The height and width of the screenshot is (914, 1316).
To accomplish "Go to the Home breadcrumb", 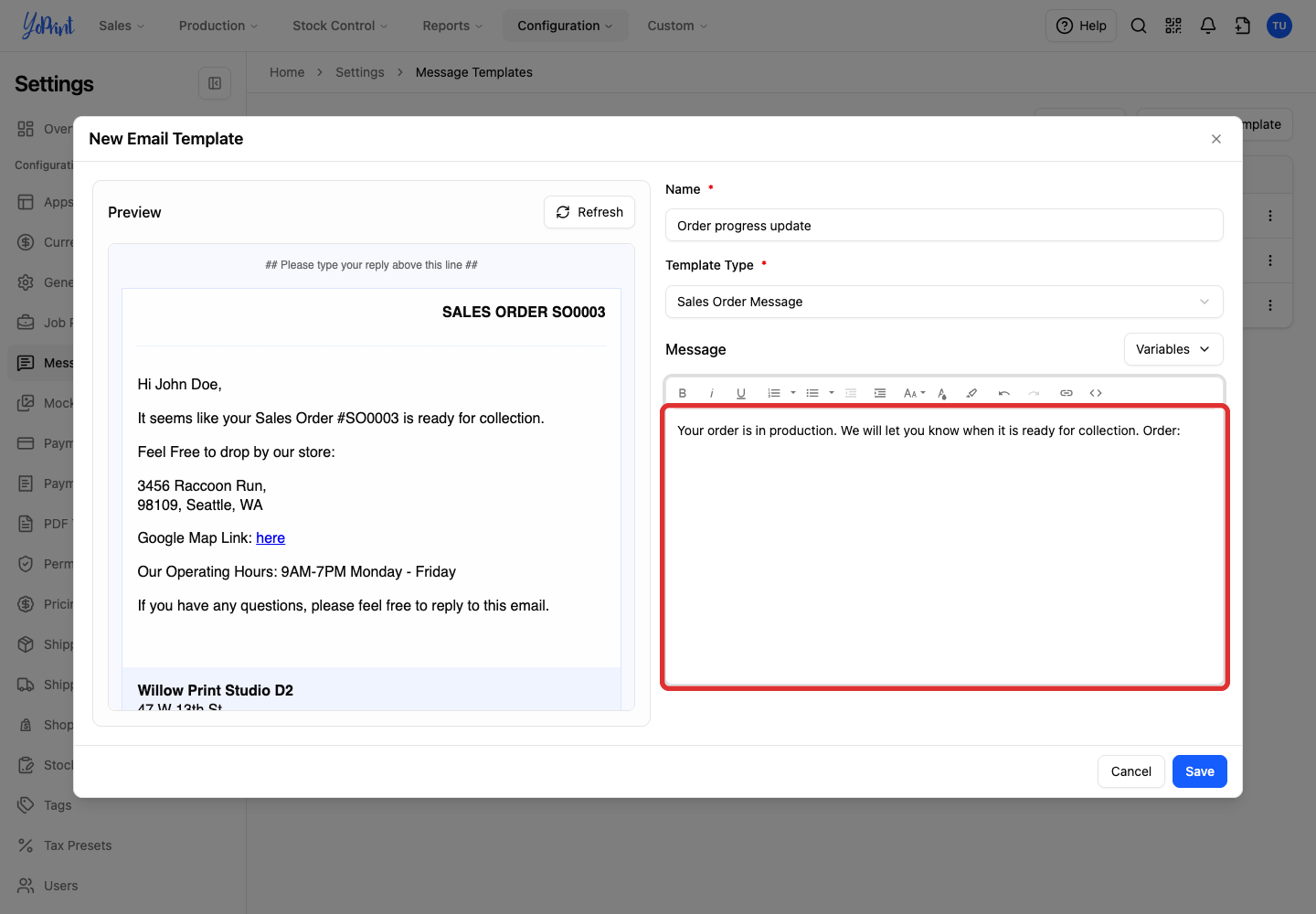I will [287, 72].
